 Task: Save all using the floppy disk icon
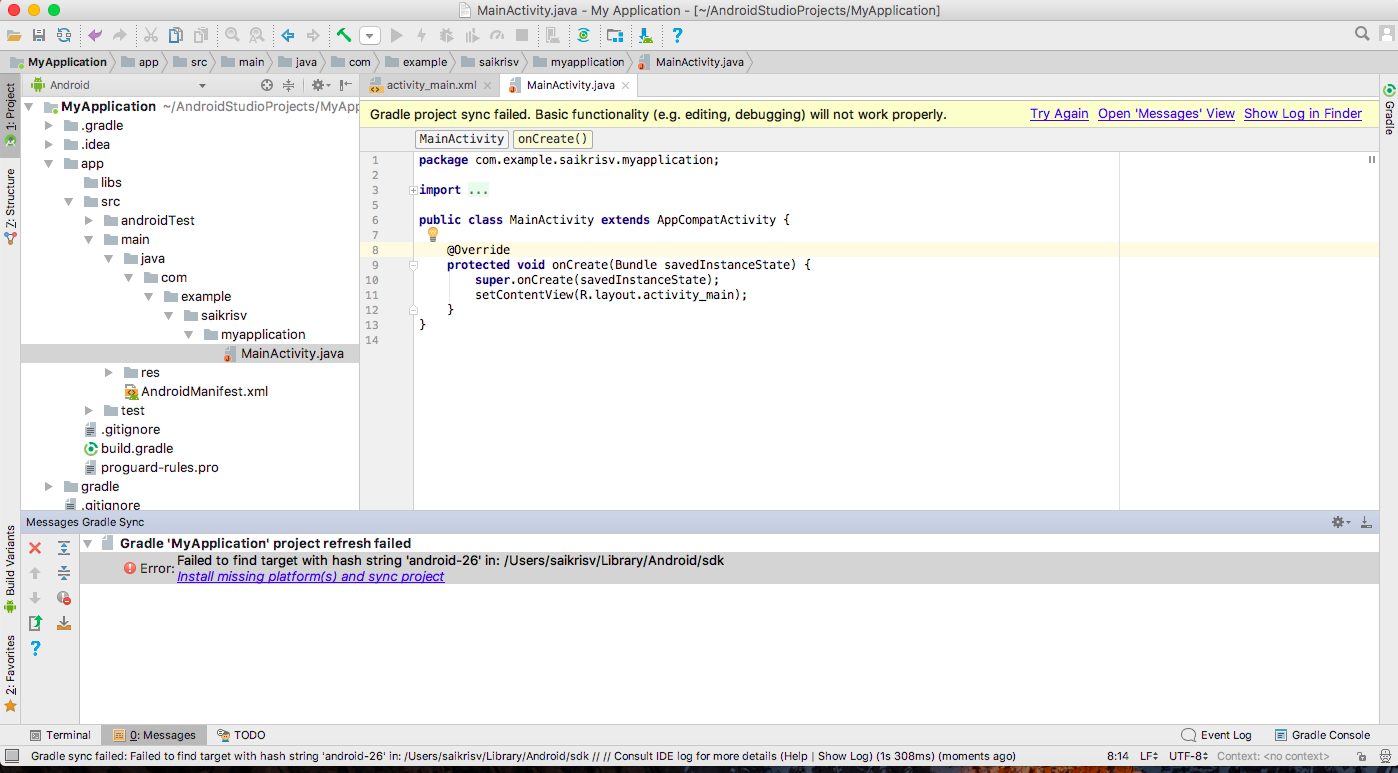click(x=39, y=35)
